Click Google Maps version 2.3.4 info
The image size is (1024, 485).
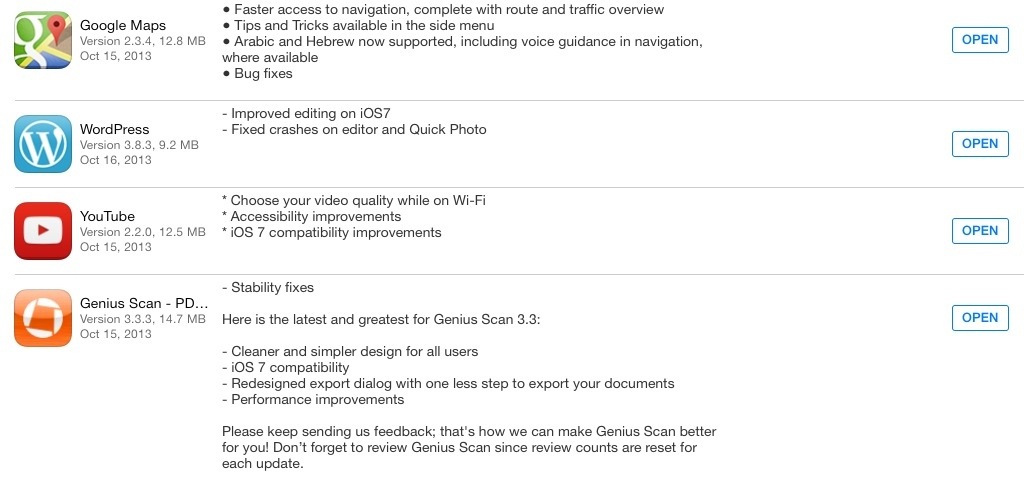pyautogui.click(x=142, y=41)
